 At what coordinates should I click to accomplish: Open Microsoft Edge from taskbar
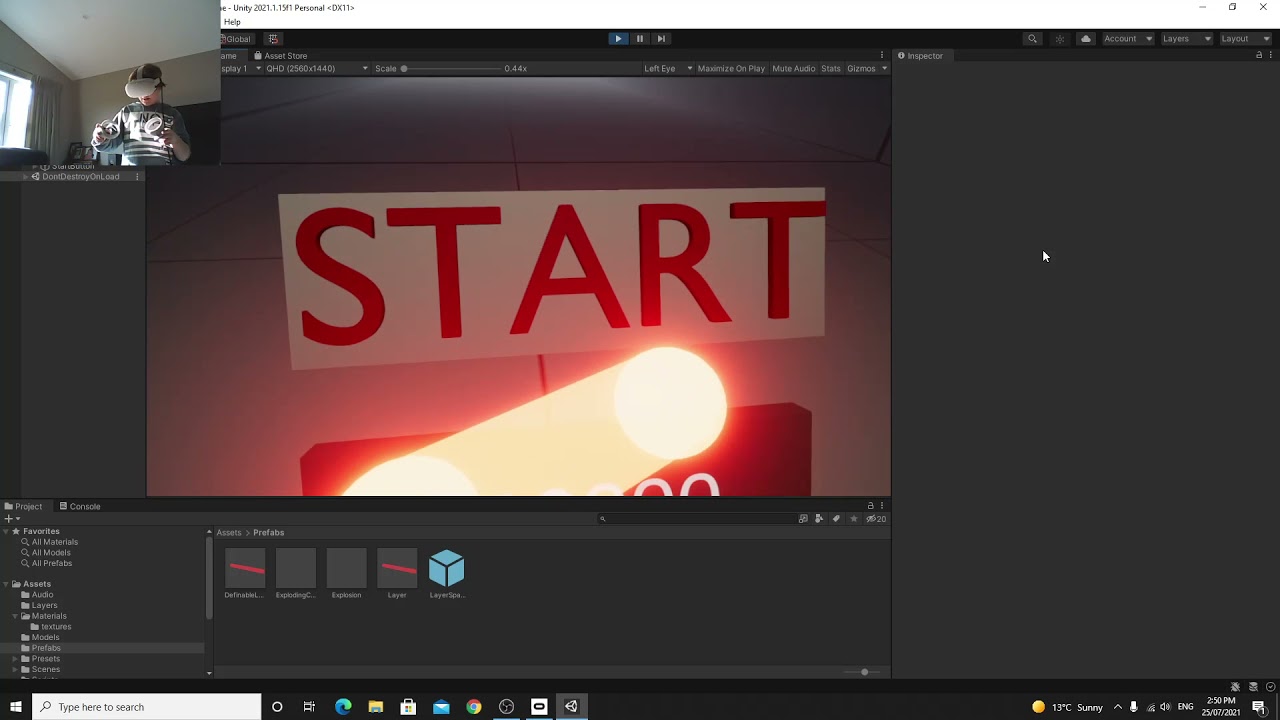tap(343, 707)
